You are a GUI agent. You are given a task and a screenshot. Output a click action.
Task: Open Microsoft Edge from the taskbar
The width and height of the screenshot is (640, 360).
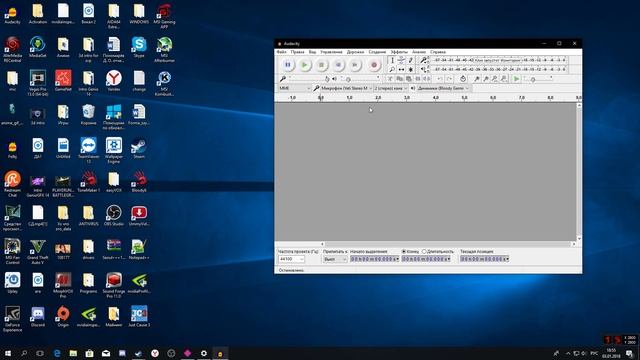pos(57,353)
